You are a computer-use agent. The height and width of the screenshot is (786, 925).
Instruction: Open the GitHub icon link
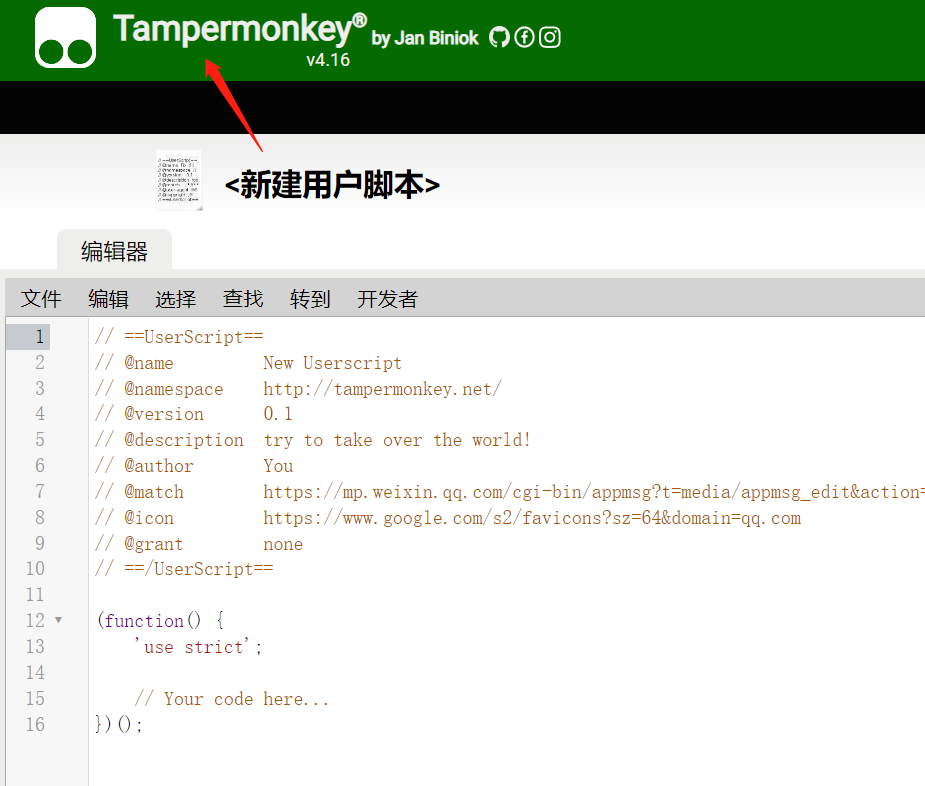[x=500, y=37]
